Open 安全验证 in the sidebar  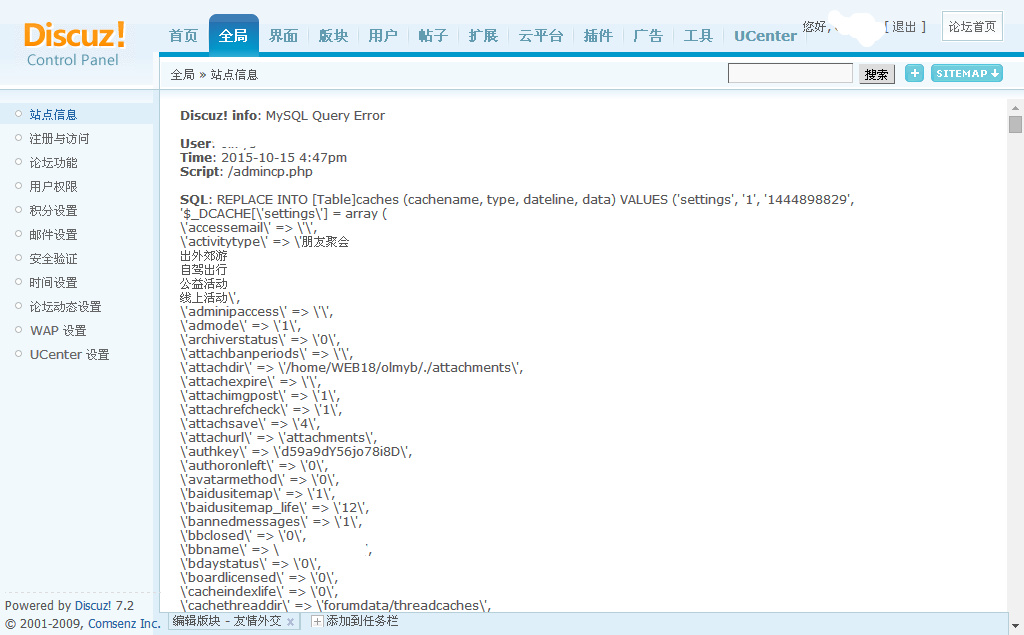tap(54, 259)
